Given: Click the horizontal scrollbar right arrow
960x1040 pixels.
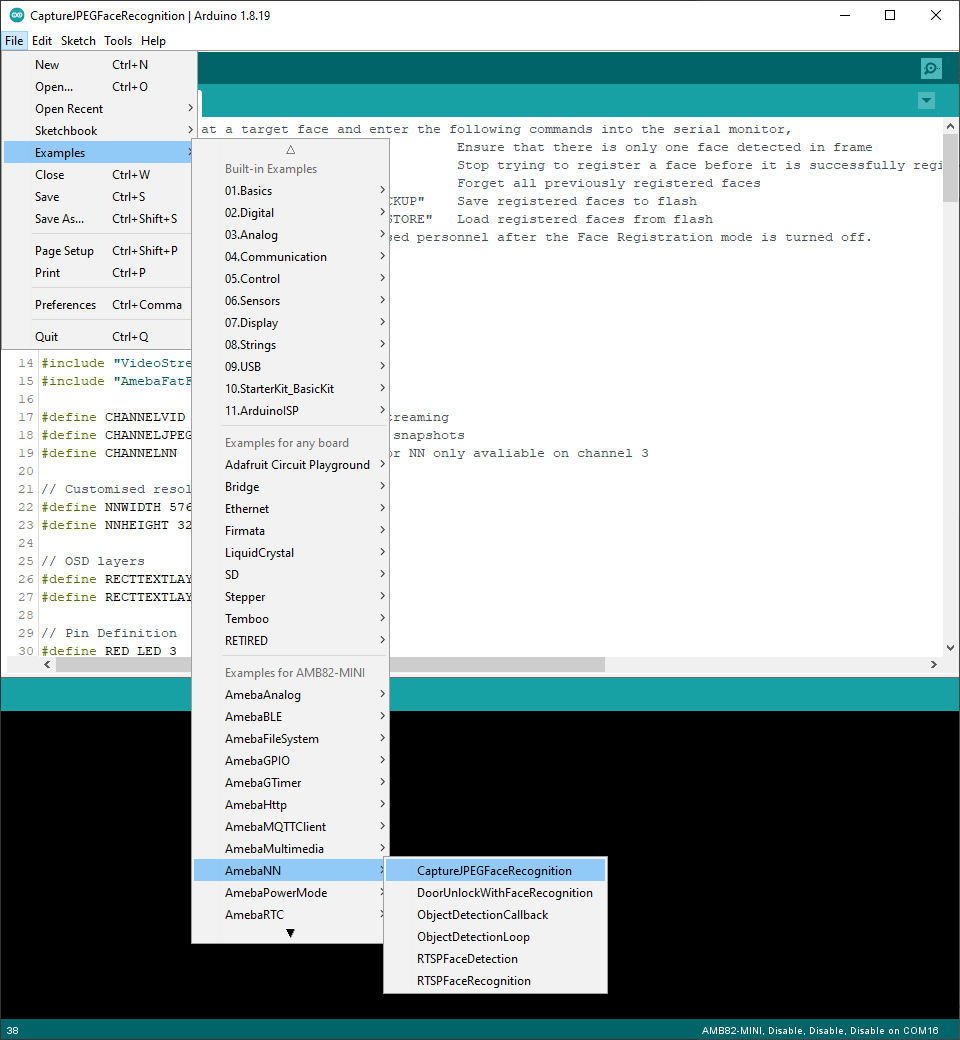Looking at the screenshot, I should pos(934,665).
